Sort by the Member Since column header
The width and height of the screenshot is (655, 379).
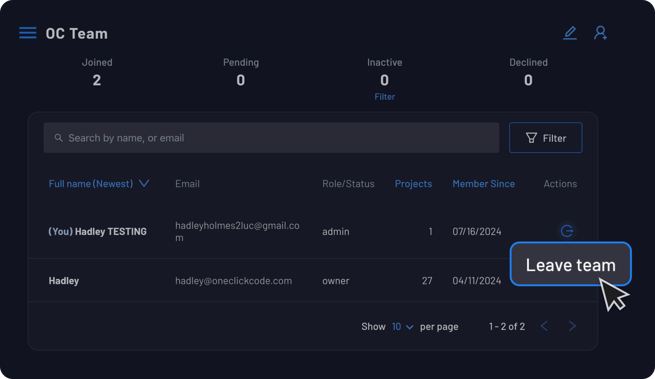(483, 183)
